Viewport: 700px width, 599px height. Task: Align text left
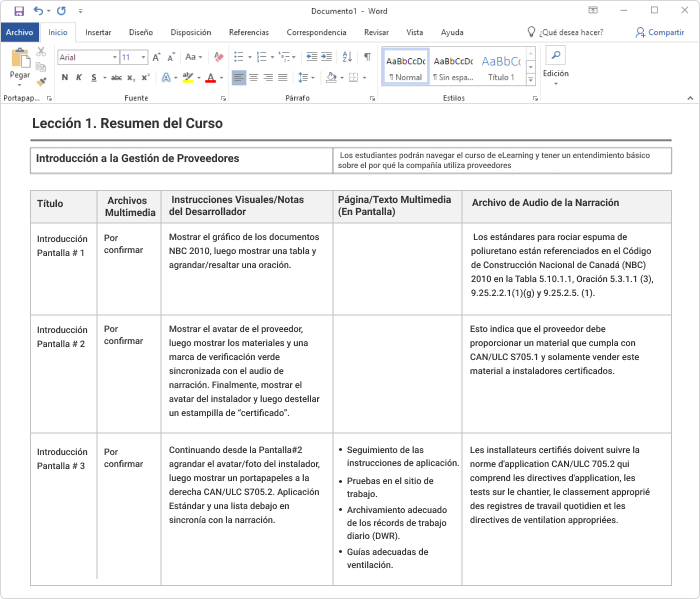point(239,78)
